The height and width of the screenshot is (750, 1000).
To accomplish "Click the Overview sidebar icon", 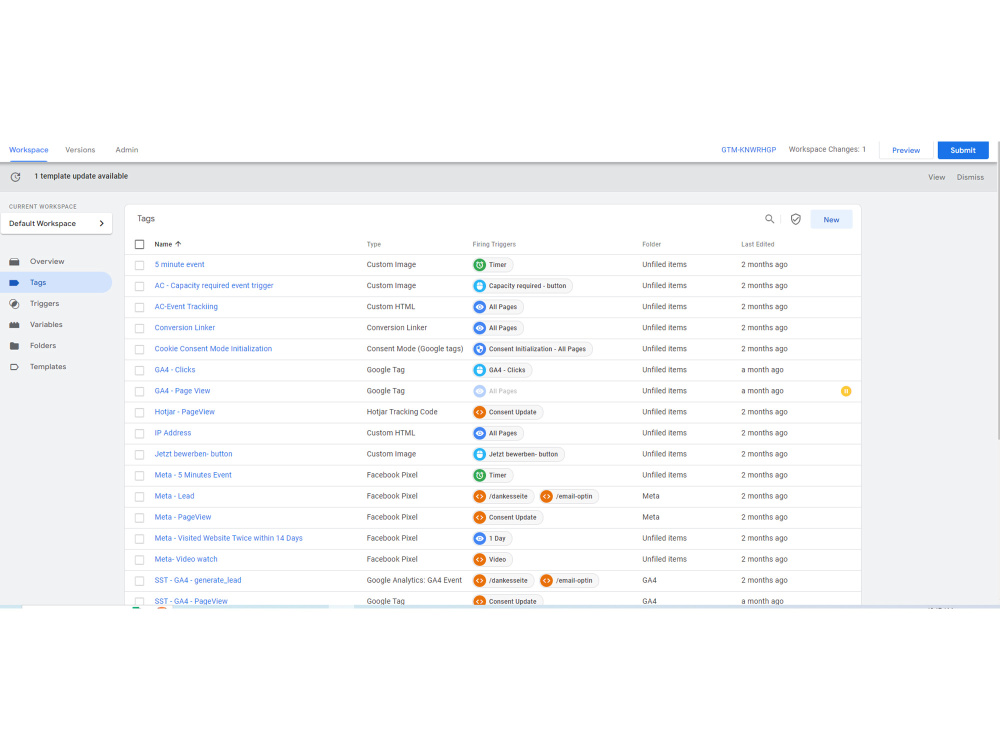I will 14,261.
